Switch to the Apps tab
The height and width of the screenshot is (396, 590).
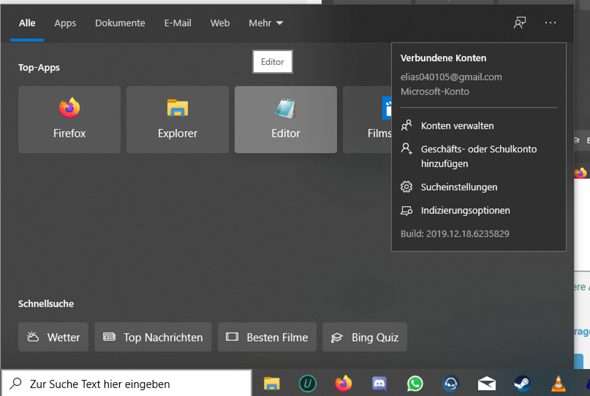pyautogui.click(x=65, y=23)
